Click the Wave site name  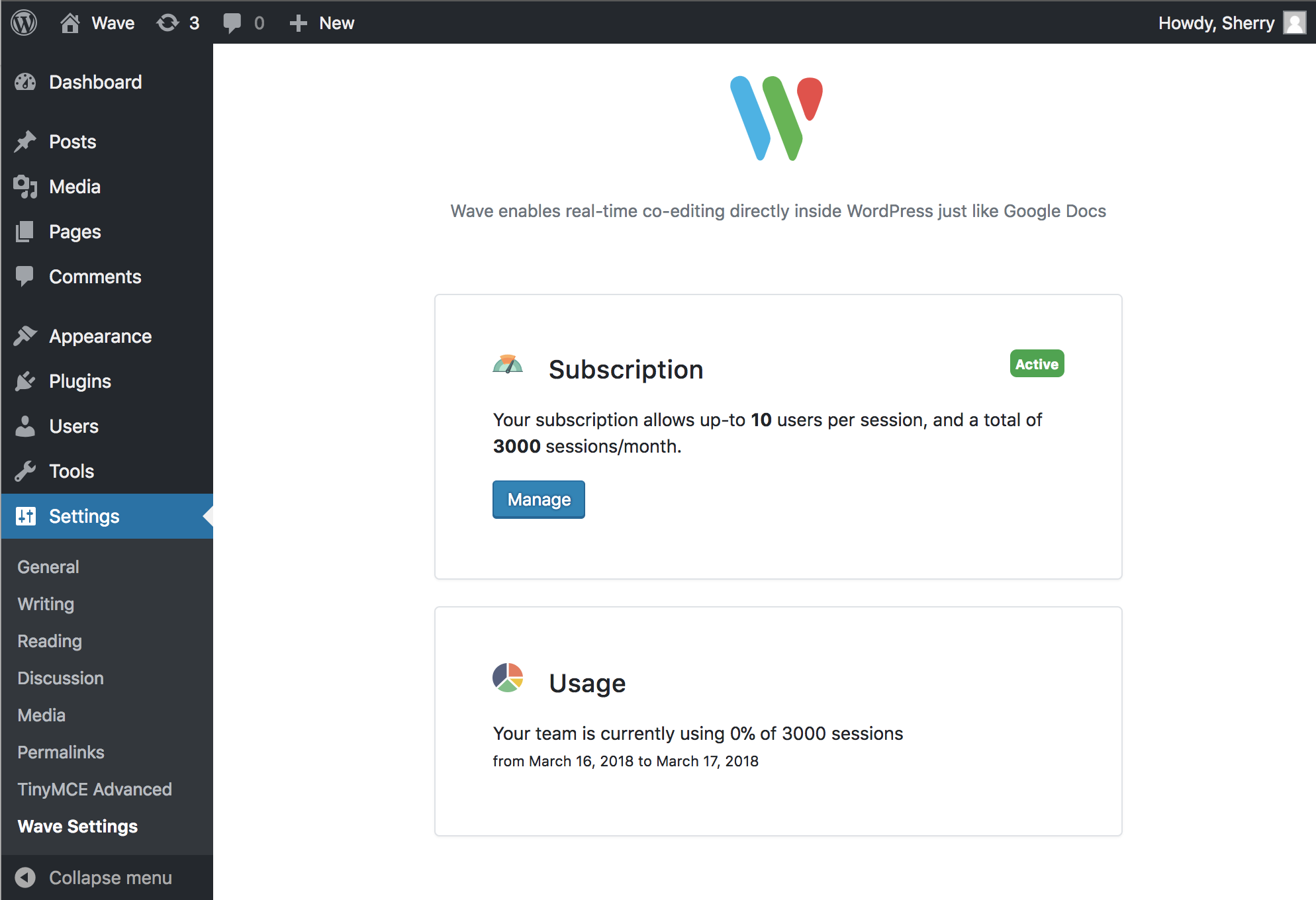point(113,23)
